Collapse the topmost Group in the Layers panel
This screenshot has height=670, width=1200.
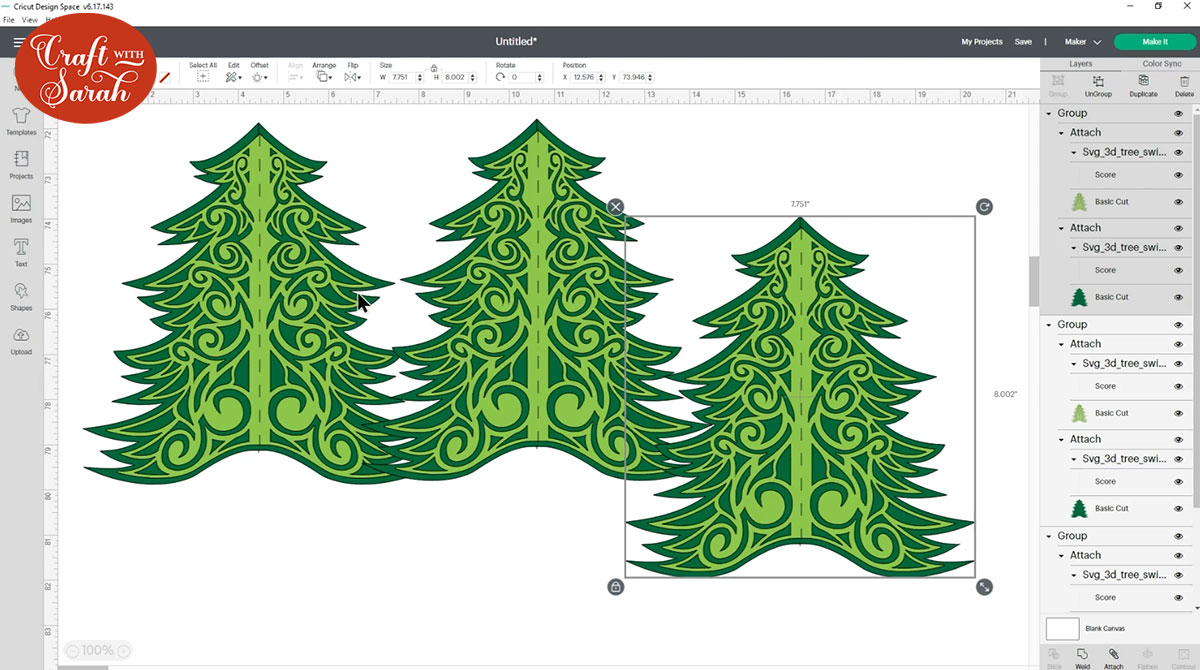(x=1050, y=113)
